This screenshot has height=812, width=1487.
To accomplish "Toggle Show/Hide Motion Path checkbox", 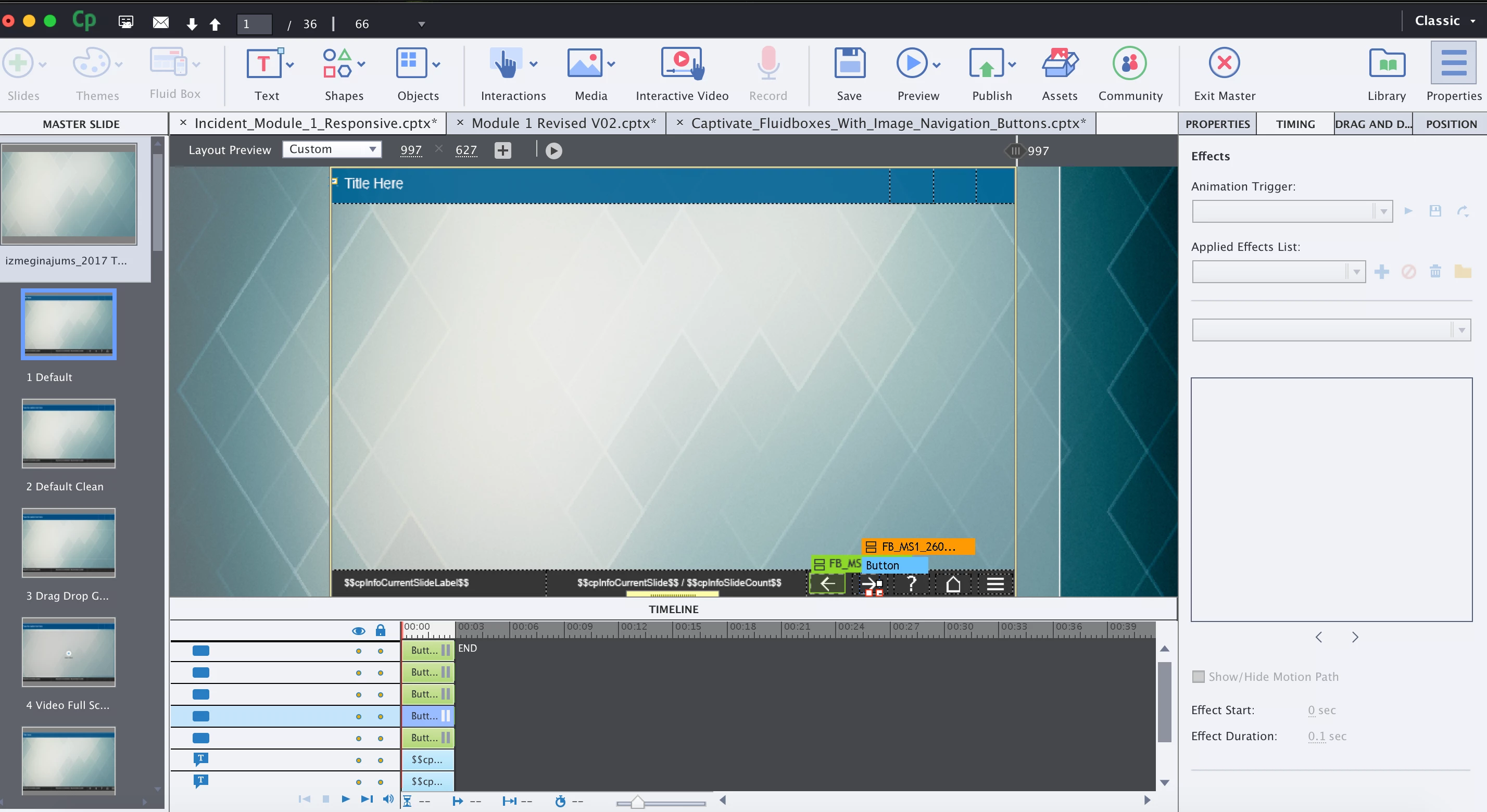I will pos(1199,676).
